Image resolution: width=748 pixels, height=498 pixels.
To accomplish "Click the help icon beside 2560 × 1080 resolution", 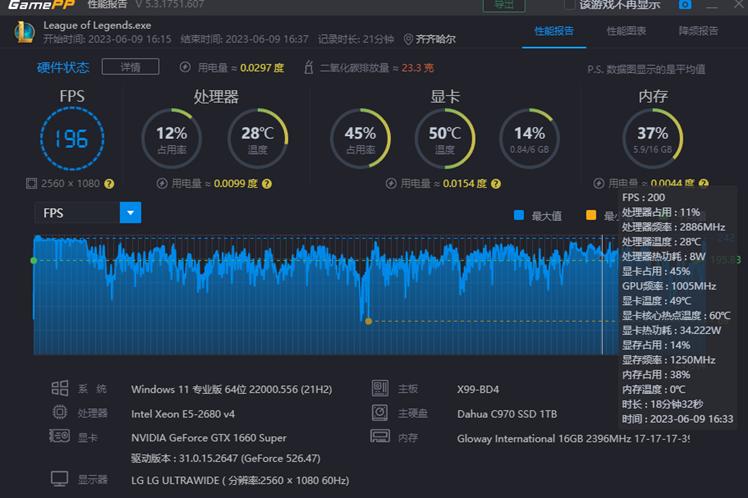I will (x=110, y=184).
